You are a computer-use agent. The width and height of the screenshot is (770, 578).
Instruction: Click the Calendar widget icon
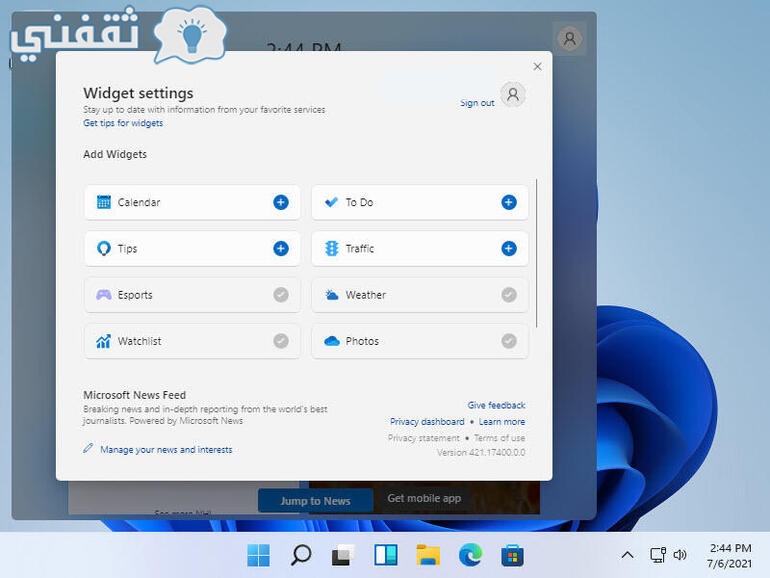tap(104, 202)
